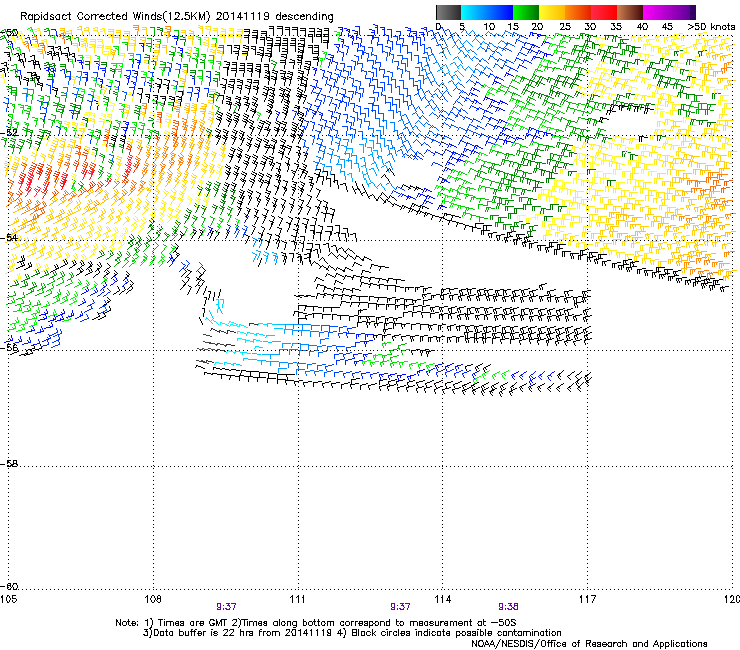Click the -58 latitude axis label
The width and height of the screenshot is (740, 650).
(x=9, y=464)
